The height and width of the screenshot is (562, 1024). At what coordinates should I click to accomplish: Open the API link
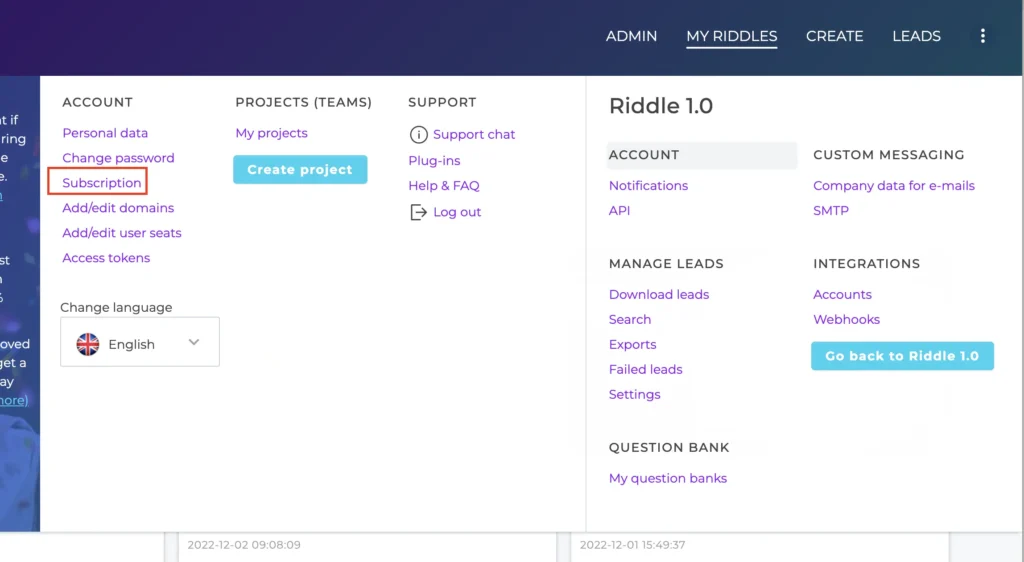pyautogui.click(x=619, y=211)
